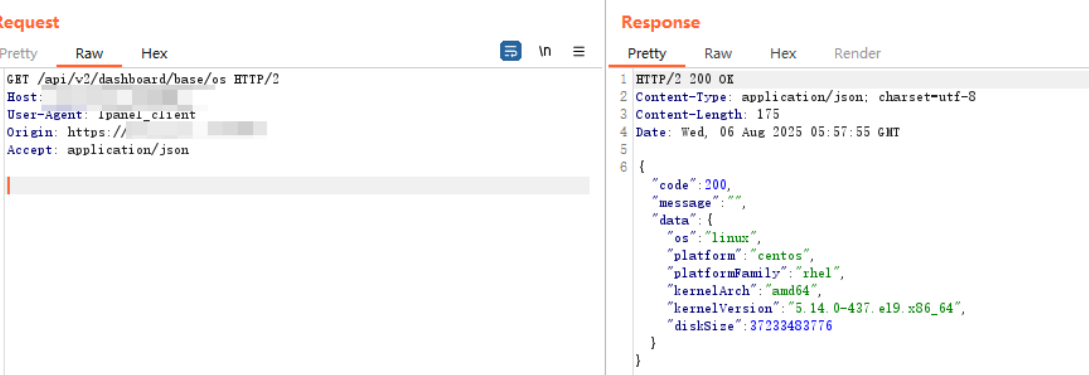Open the Request Hex tab

(x=154, y=53)
